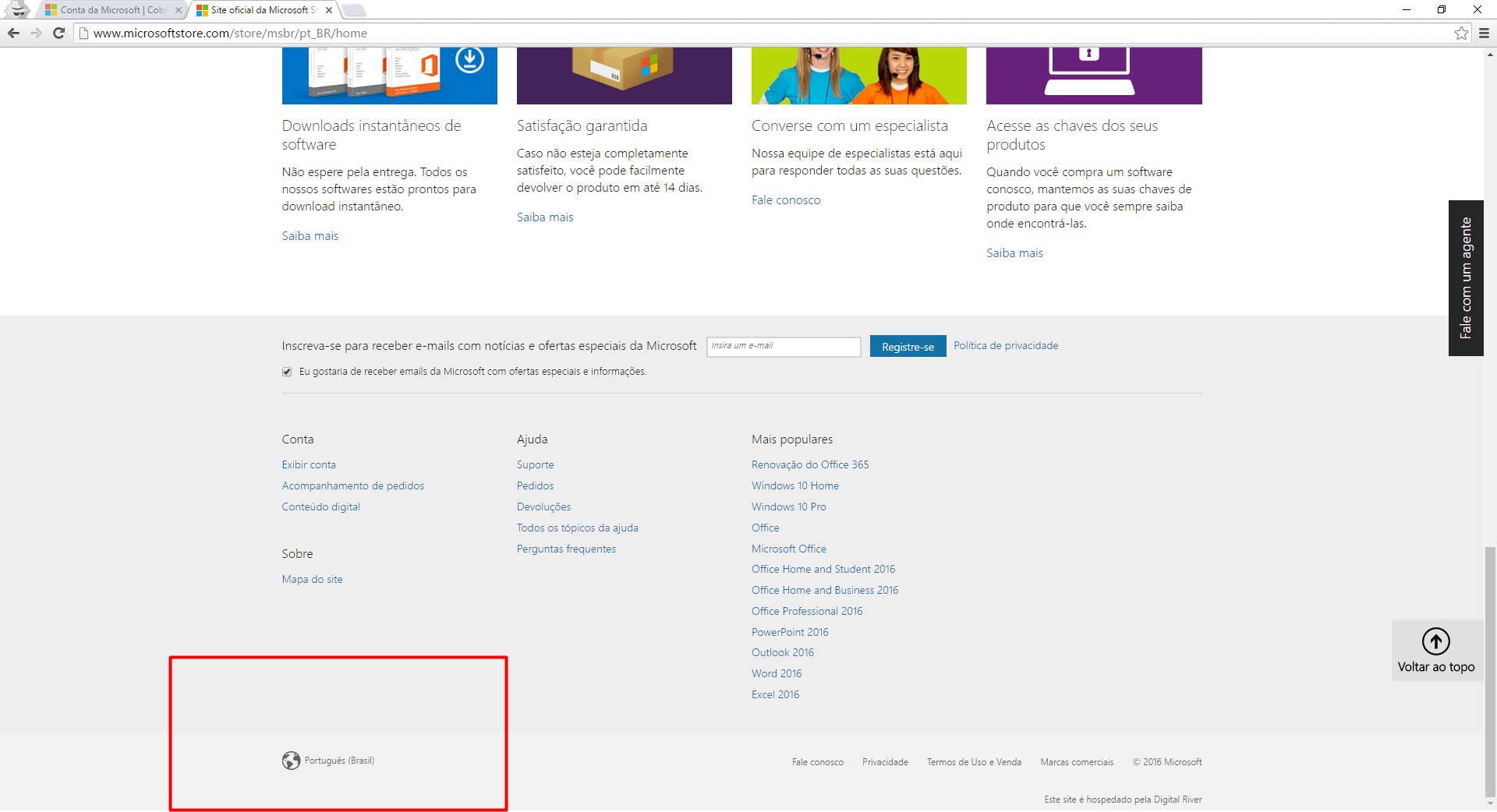Open footer Fale conosco link
The height and width of the screenshot is (812, 1497).
(x=818, y=762)
